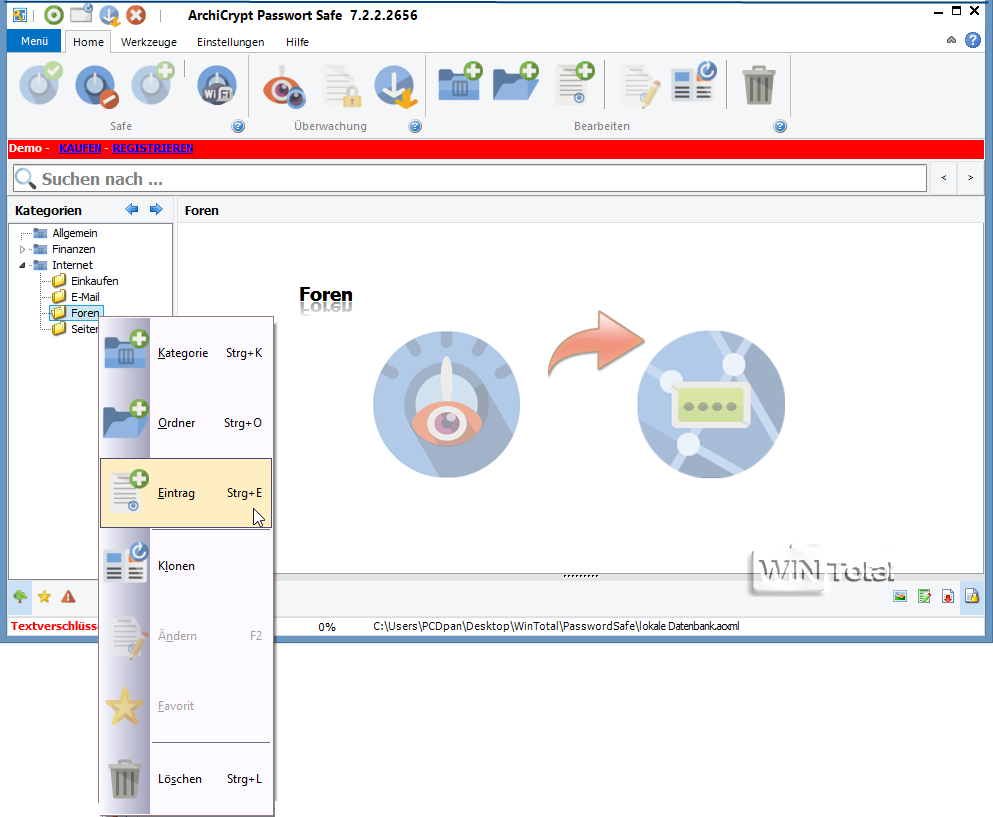This screenshot has width=993, height=817.
Task: Switch to the Werkzeuge tab
Action: point(149,42)
